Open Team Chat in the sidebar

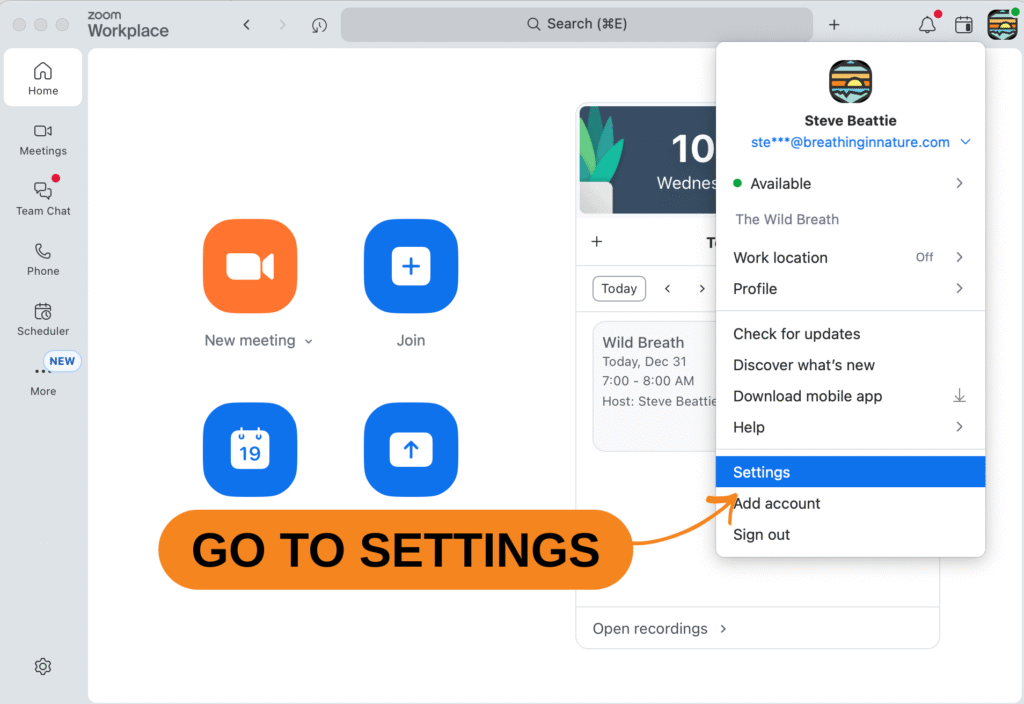[x=43, y=197]
